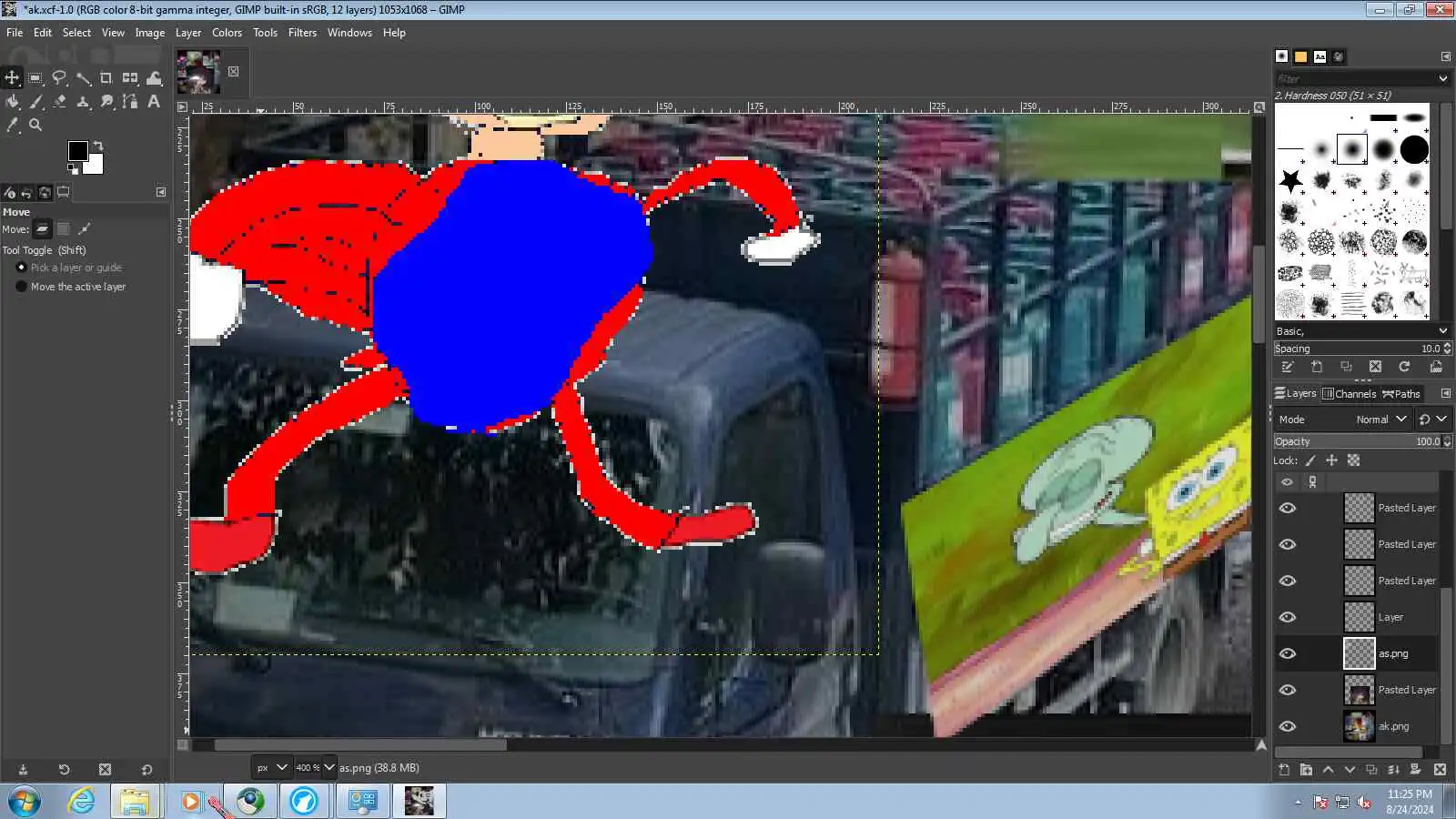Open the Tool Options configuration menu
Image resolution: width=1456 pixels, height=819 pixels.
click(x=161, y=192)
